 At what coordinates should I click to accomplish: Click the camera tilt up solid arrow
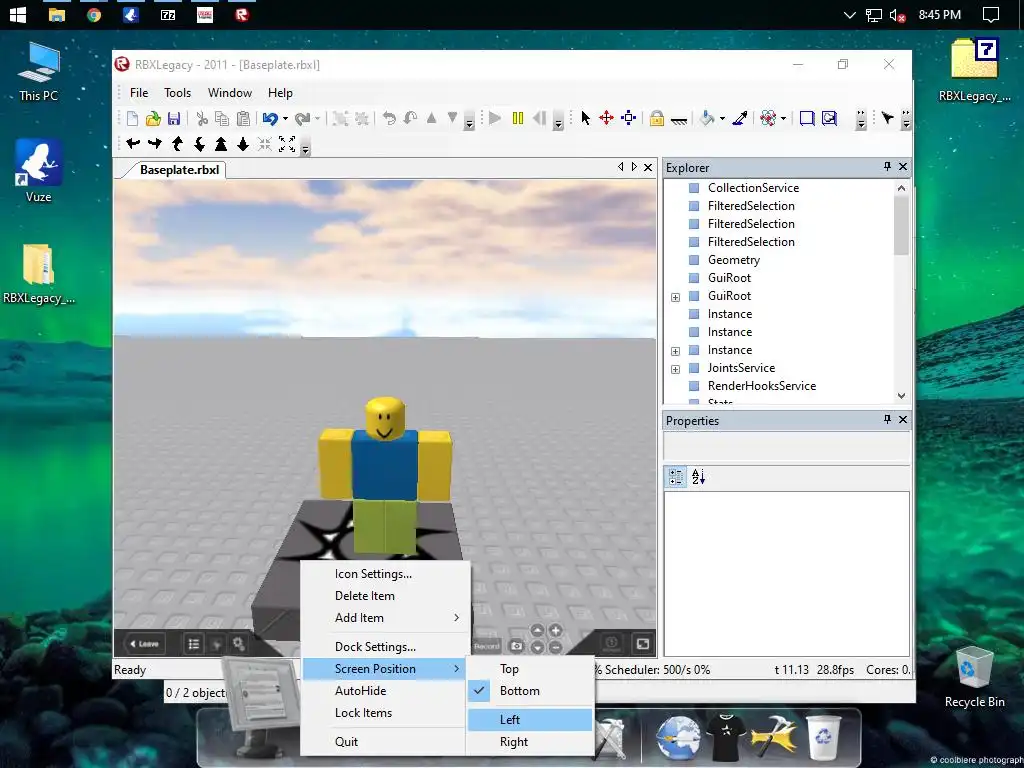tap(221, 144)
